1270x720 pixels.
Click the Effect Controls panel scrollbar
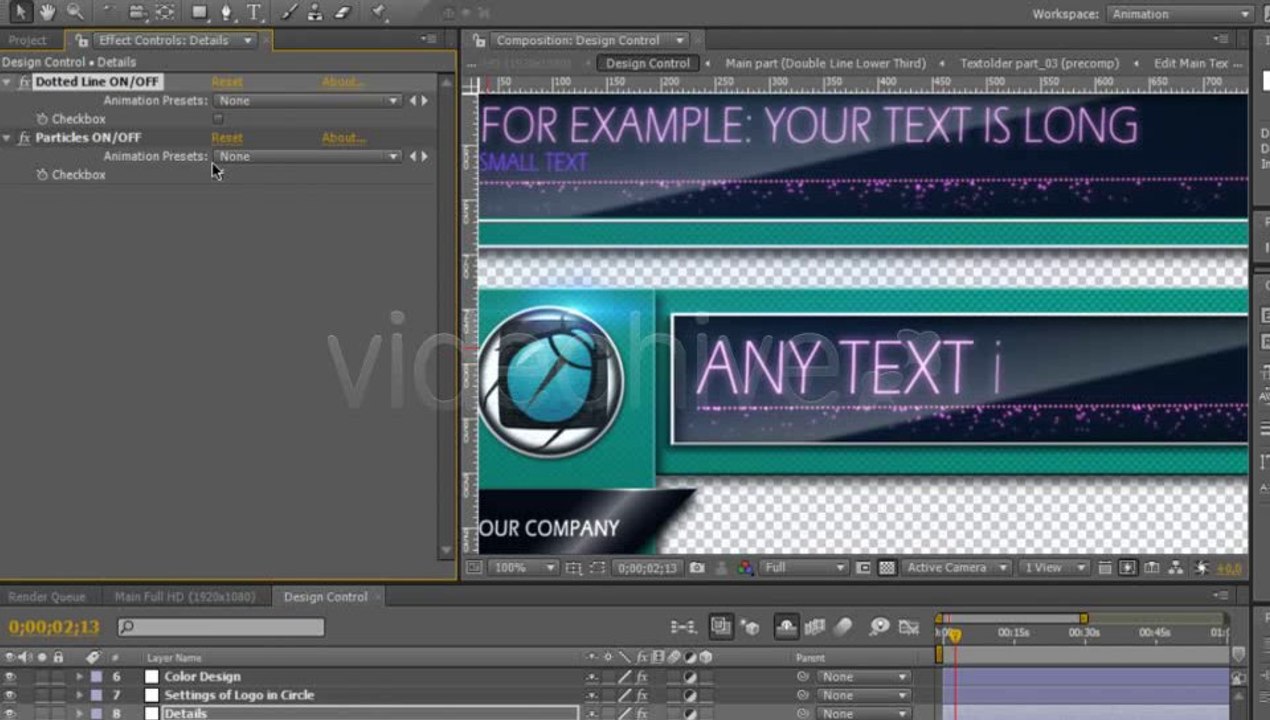pyautogui.click(x=448, y=318)
